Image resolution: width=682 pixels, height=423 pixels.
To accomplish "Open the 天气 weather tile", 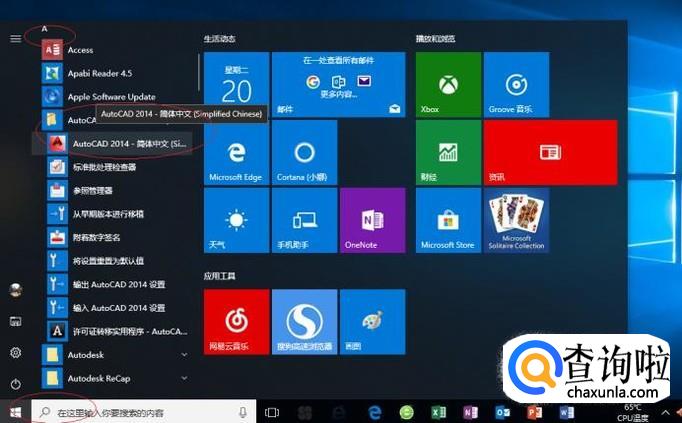I will pos(236,220).
